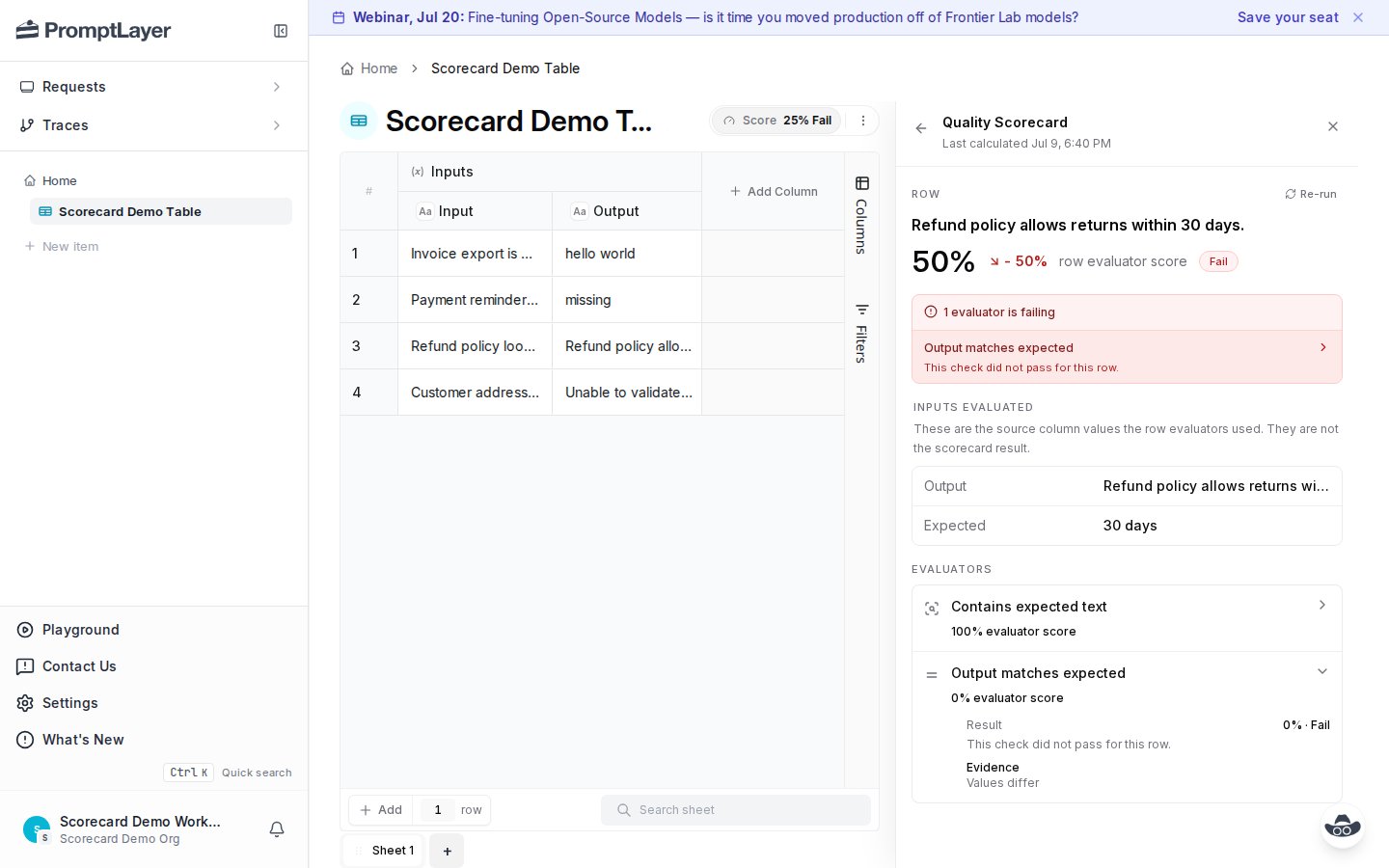
Task: Select the 'Customer address...' cell
Action: tap(475, 393)
